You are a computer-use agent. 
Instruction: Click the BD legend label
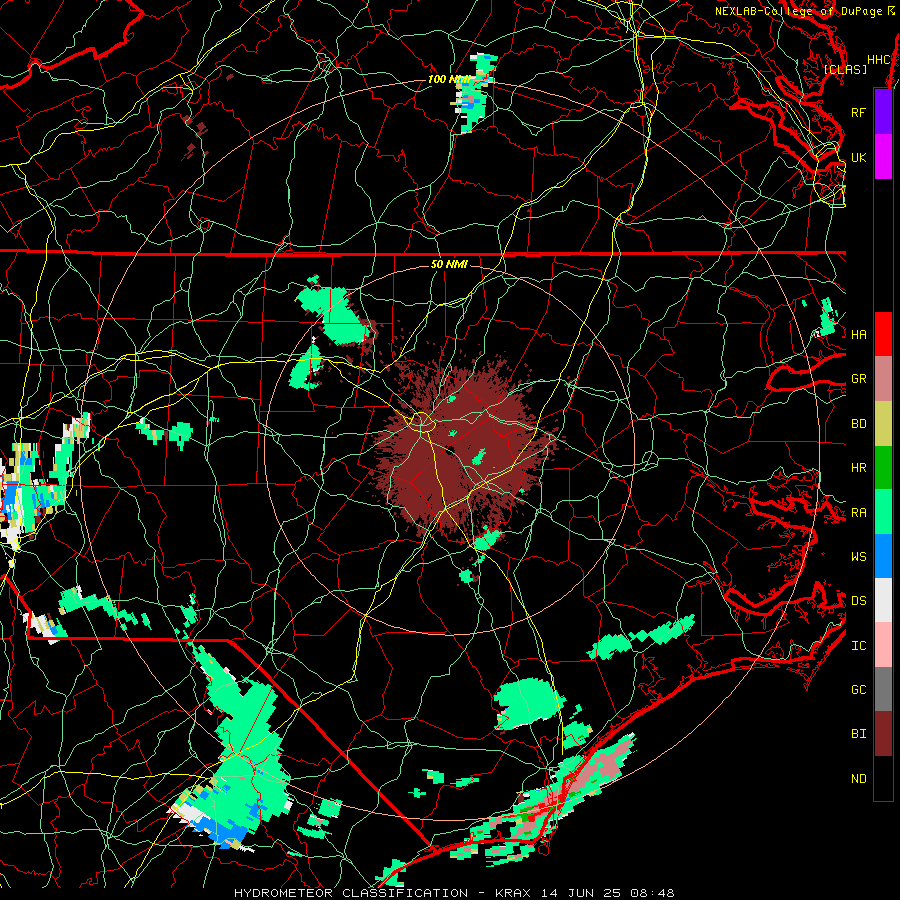(858, 424)
